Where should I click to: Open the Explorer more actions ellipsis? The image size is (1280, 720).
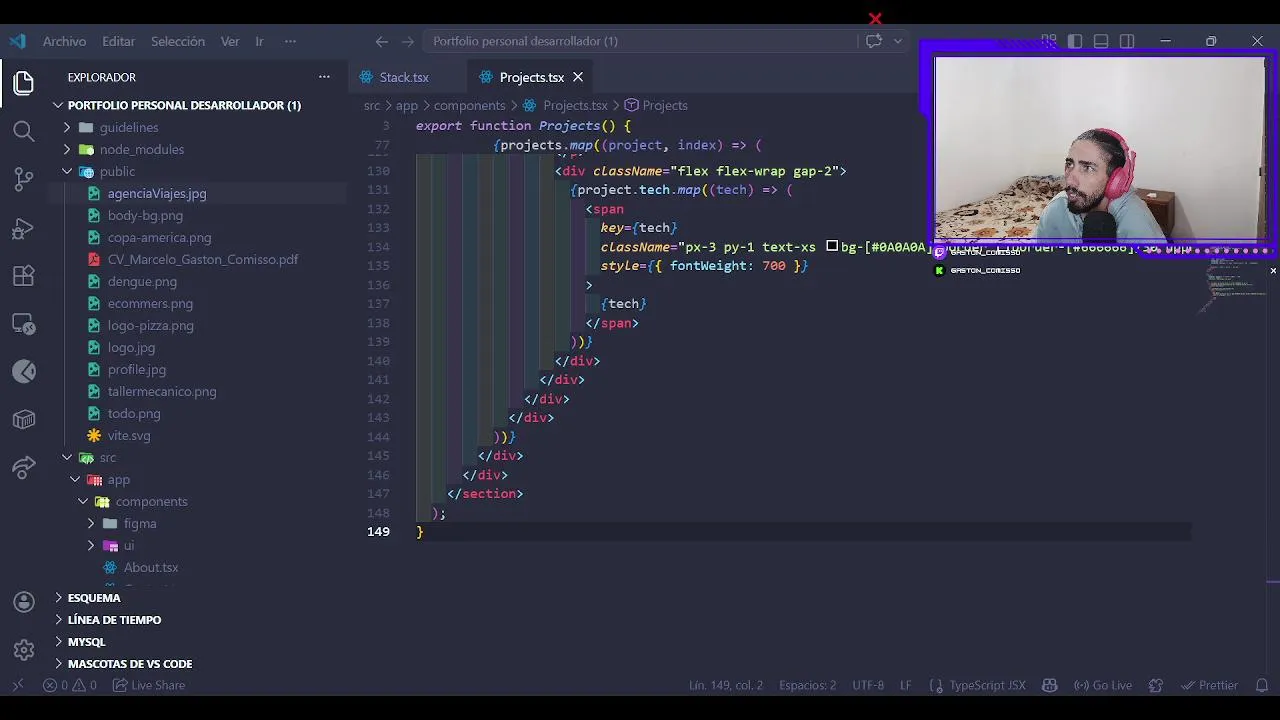tap(324, 77)
